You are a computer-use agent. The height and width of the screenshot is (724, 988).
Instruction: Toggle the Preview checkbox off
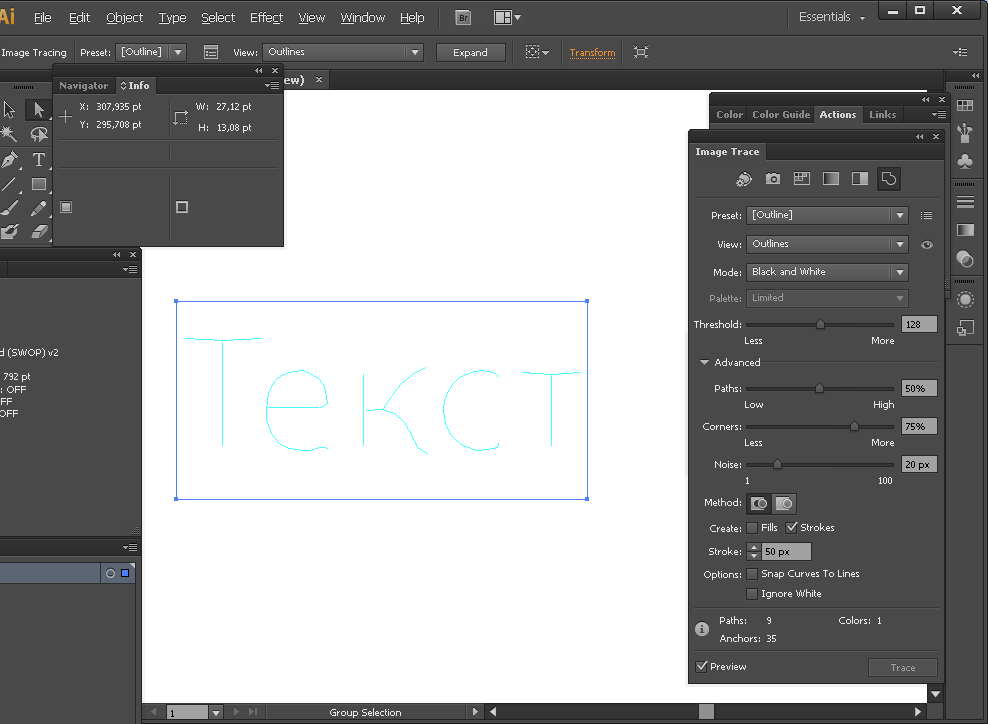(701, 667)
